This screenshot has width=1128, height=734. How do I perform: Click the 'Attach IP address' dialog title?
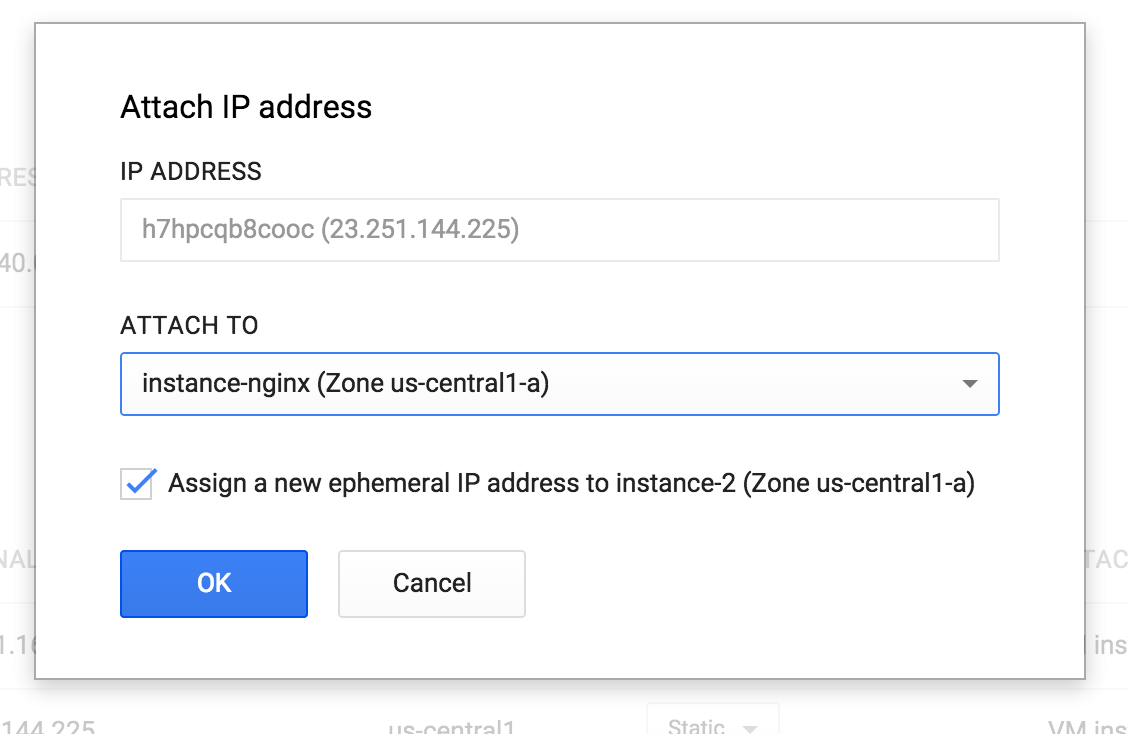coord(246,107)
